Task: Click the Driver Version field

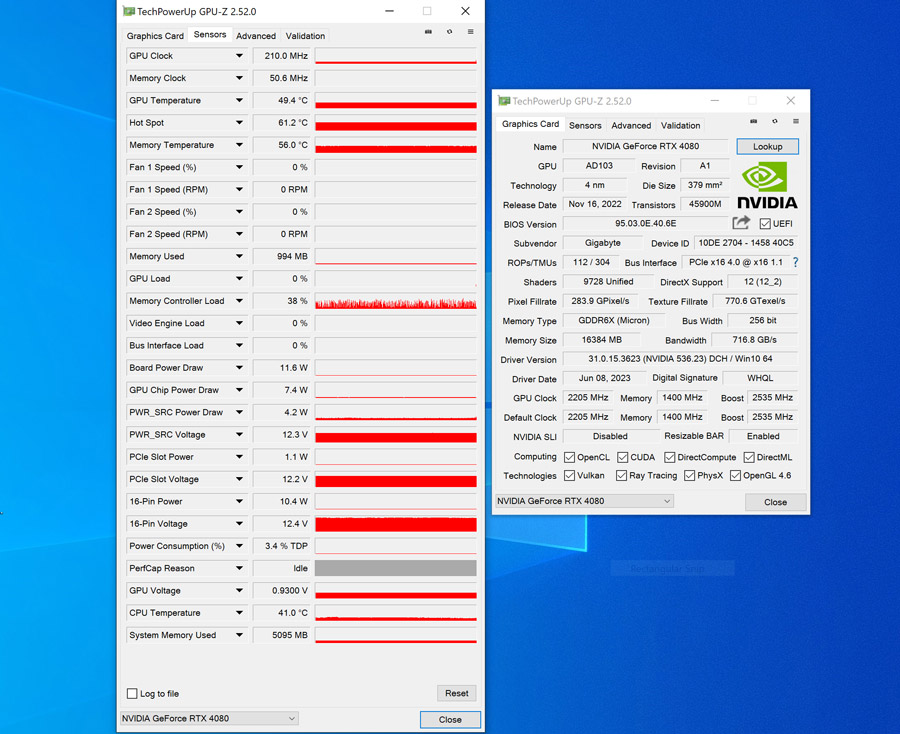Action: (680, 359)
